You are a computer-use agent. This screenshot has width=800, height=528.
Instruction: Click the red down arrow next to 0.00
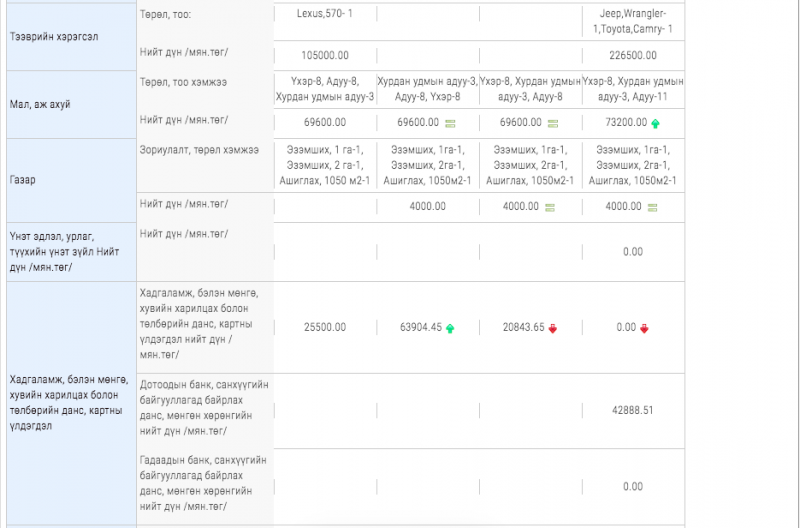(644, 327)
